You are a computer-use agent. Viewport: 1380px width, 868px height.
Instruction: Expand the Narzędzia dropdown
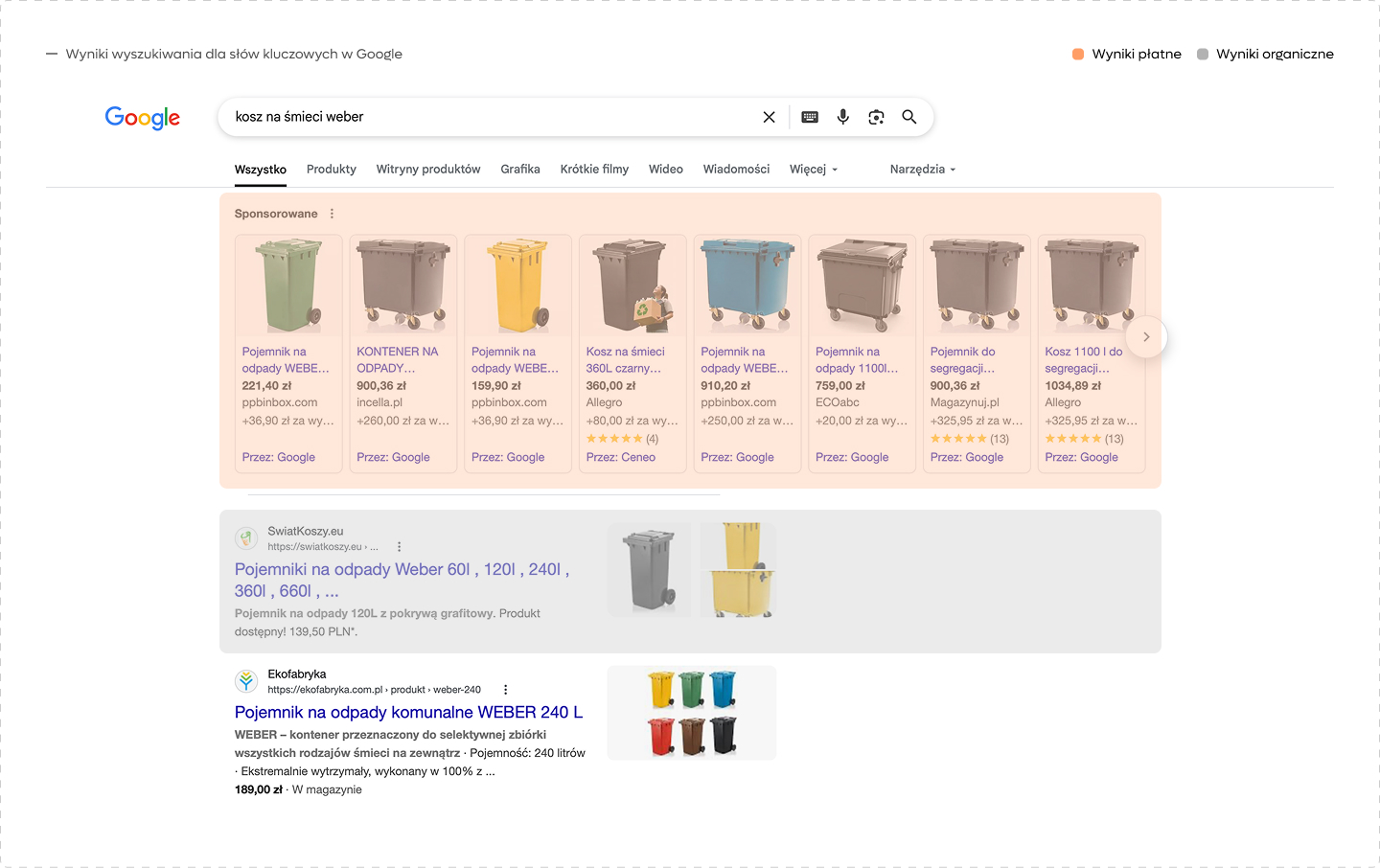[922, 170]
